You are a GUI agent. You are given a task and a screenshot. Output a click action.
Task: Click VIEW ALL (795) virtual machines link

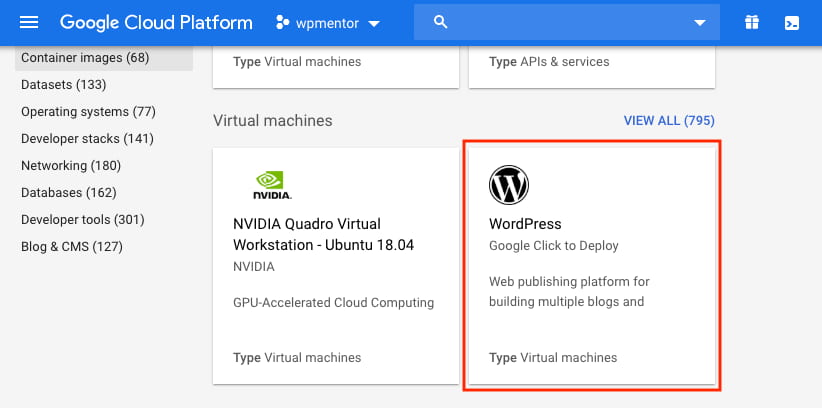tap(669, 121)
